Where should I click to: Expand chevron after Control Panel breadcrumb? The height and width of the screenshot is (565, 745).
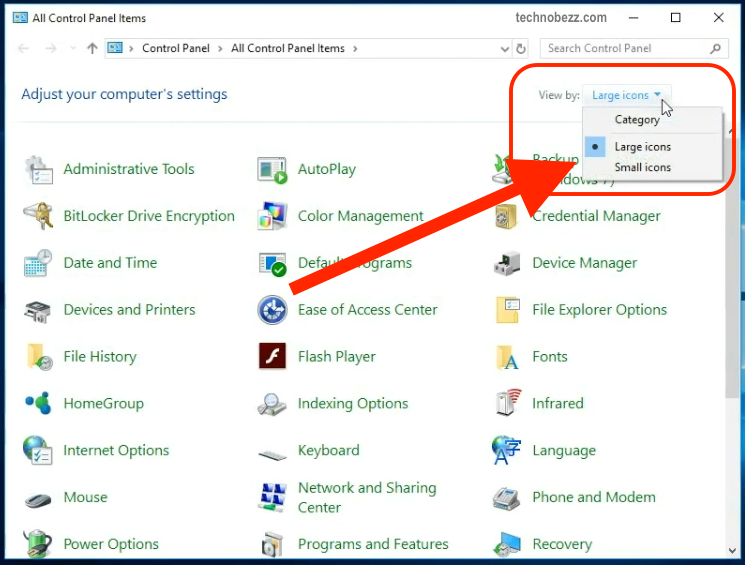[220, 48]
